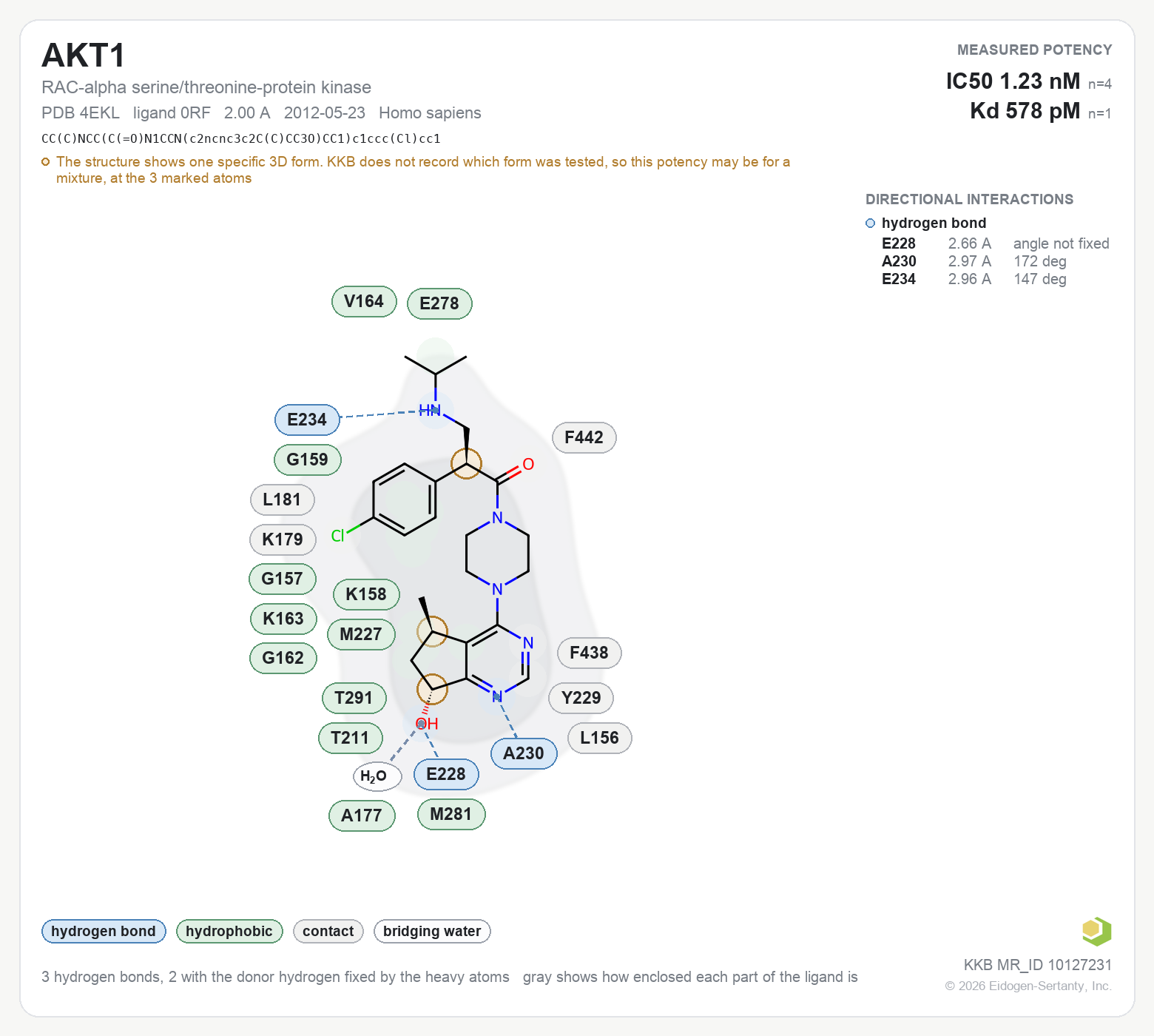
Task: Click residue label M227
Action: [361, 634]
